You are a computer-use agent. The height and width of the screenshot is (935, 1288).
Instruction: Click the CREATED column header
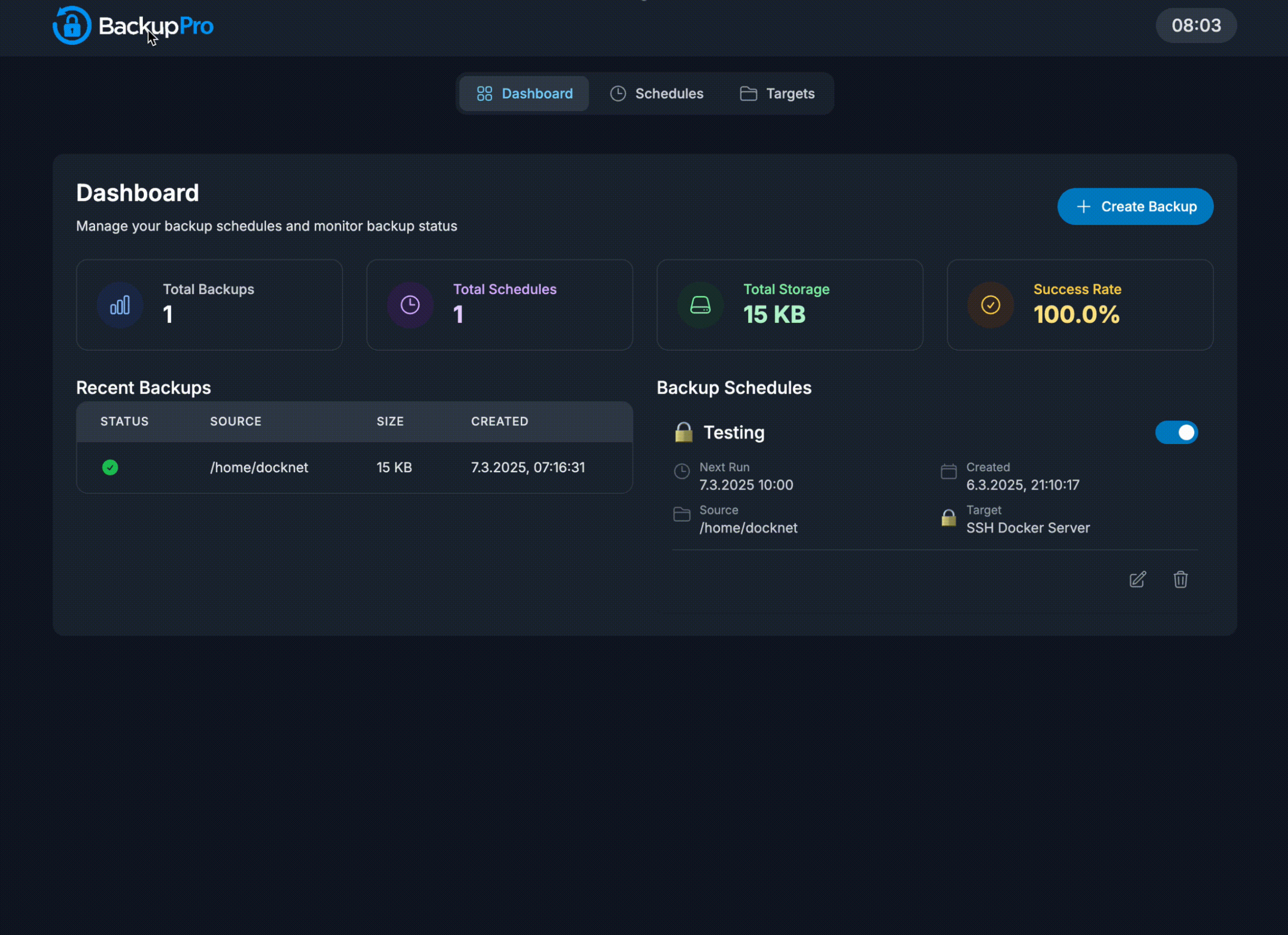pos(499,421)
